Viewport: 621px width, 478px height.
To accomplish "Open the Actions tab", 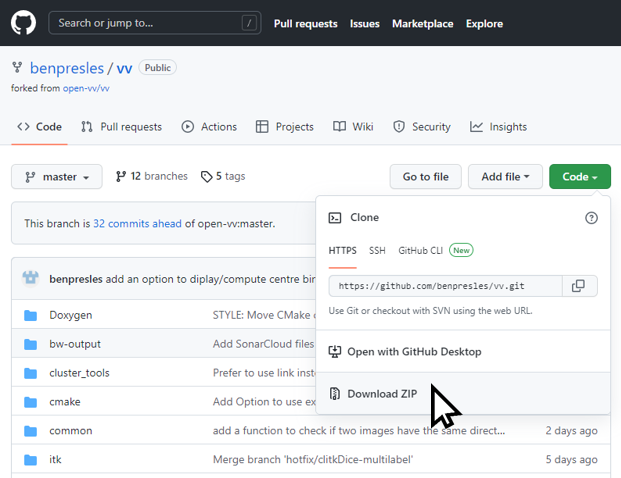I will tap(209, 127).
